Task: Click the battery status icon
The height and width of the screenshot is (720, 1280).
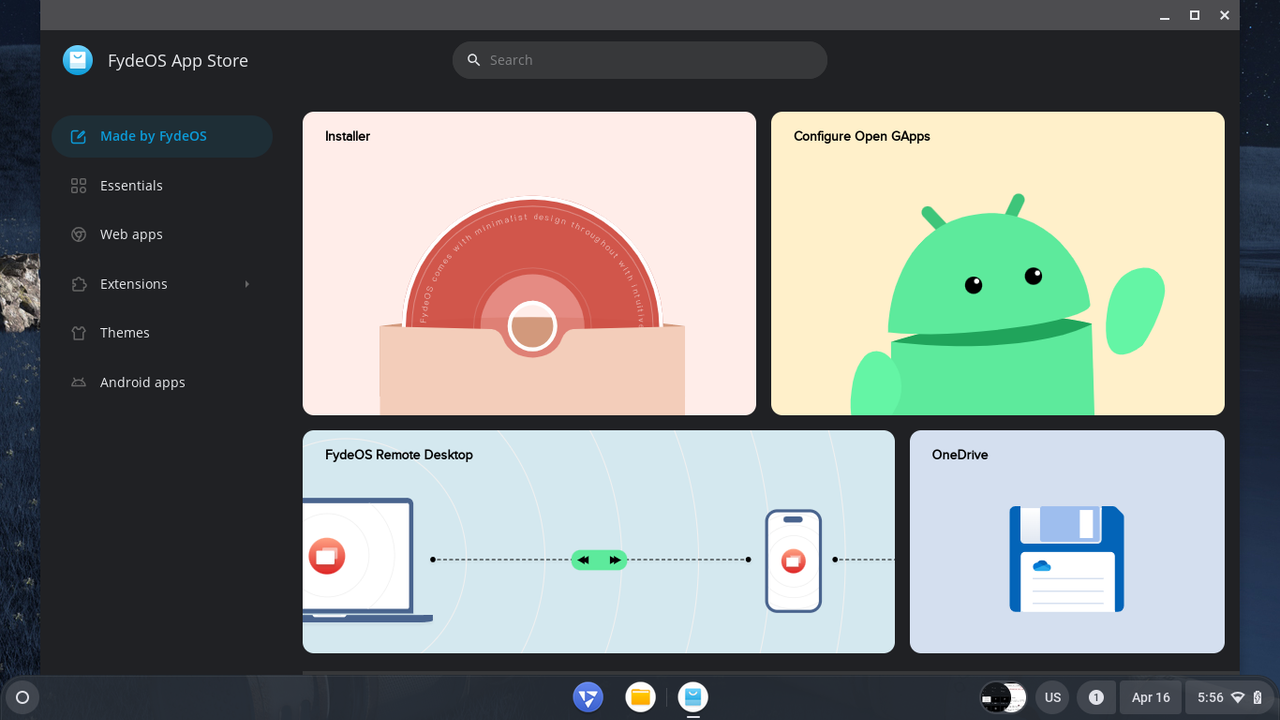Action: (1258, 698)
